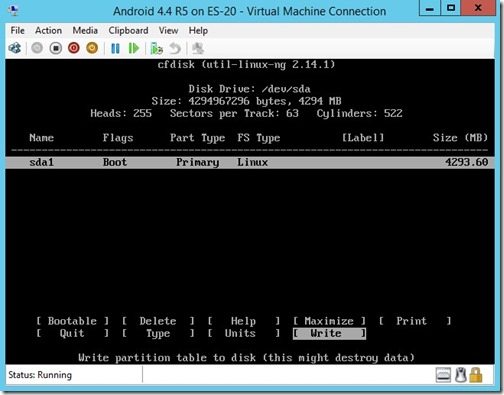504x395 pixels.
Task: Click the Revert undo-arrow icon
Action: [x=175, y=49]
